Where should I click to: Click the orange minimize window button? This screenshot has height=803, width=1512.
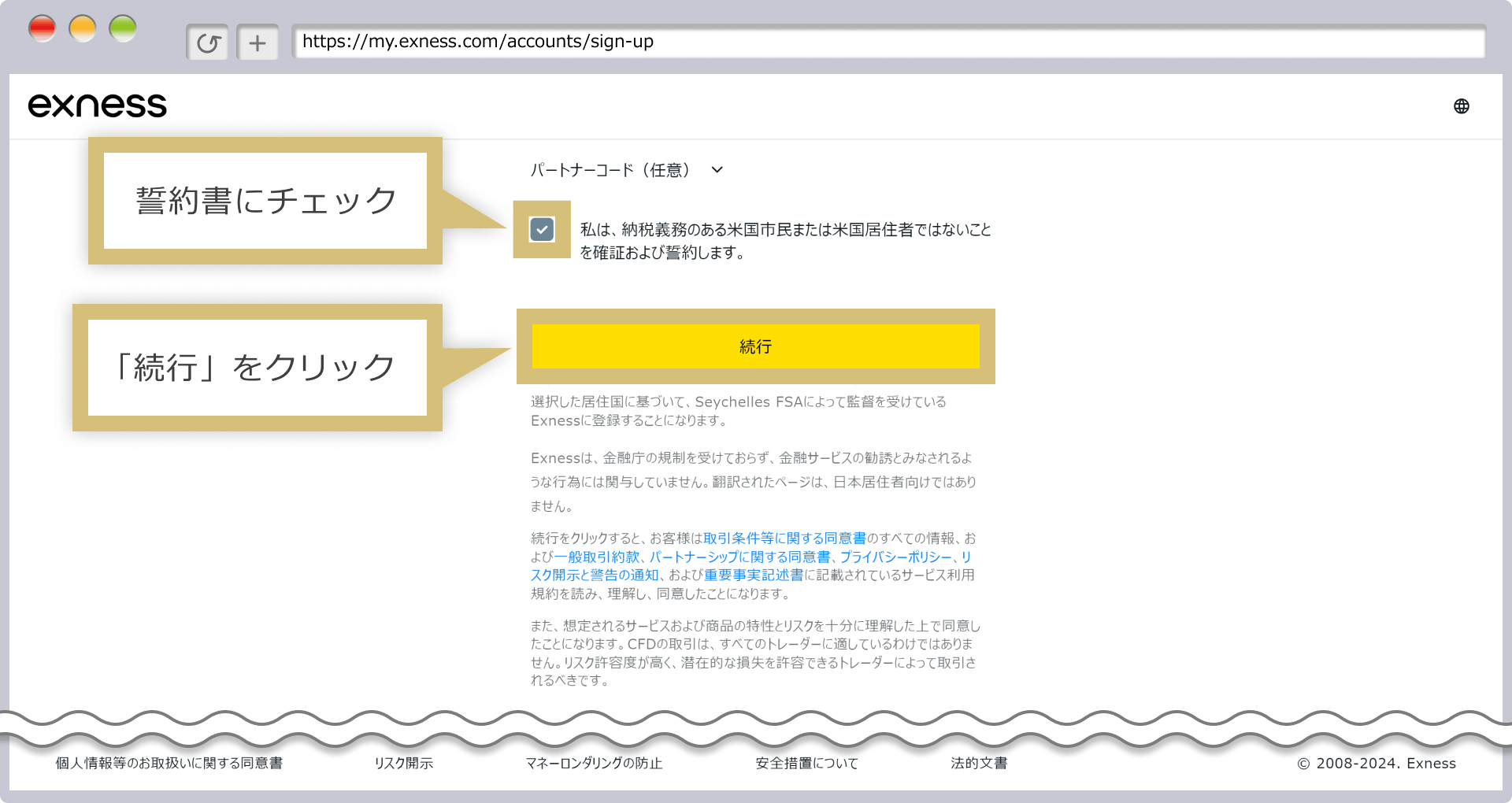coord(83,29)
